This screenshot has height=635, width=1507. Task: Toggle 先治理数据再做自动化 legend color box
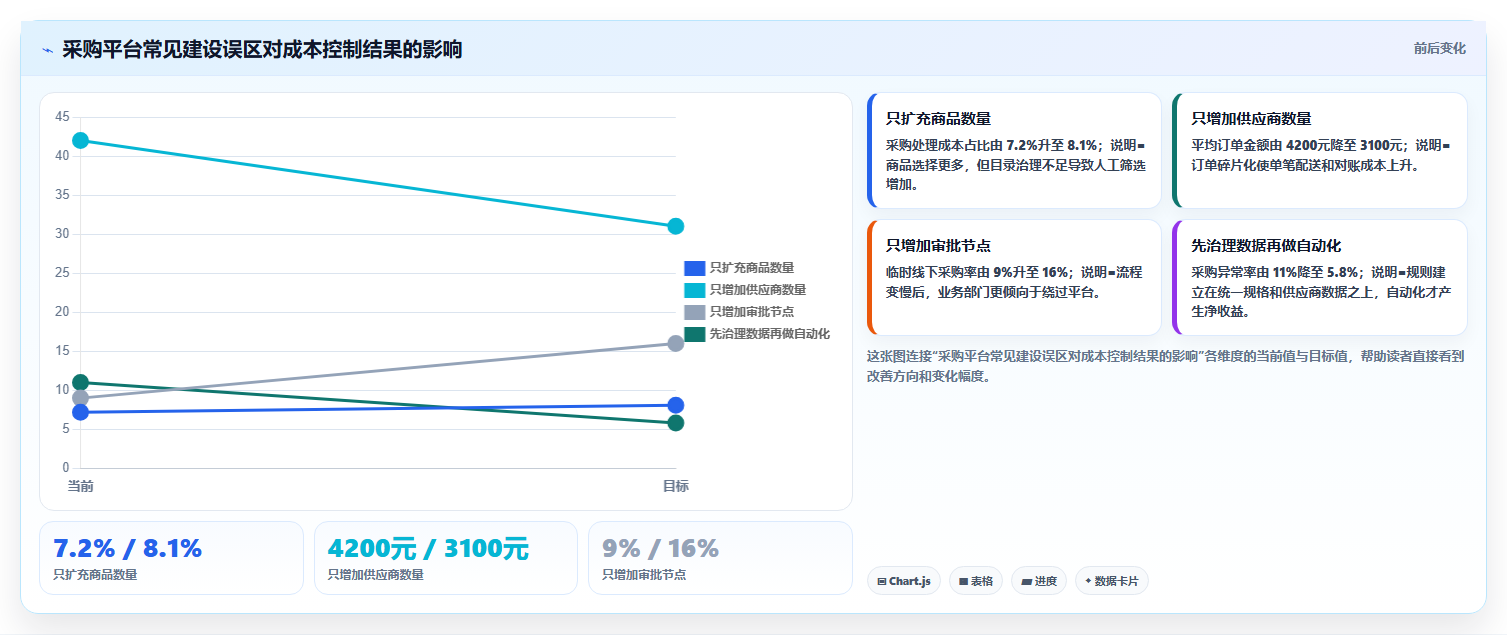(694, 334)
